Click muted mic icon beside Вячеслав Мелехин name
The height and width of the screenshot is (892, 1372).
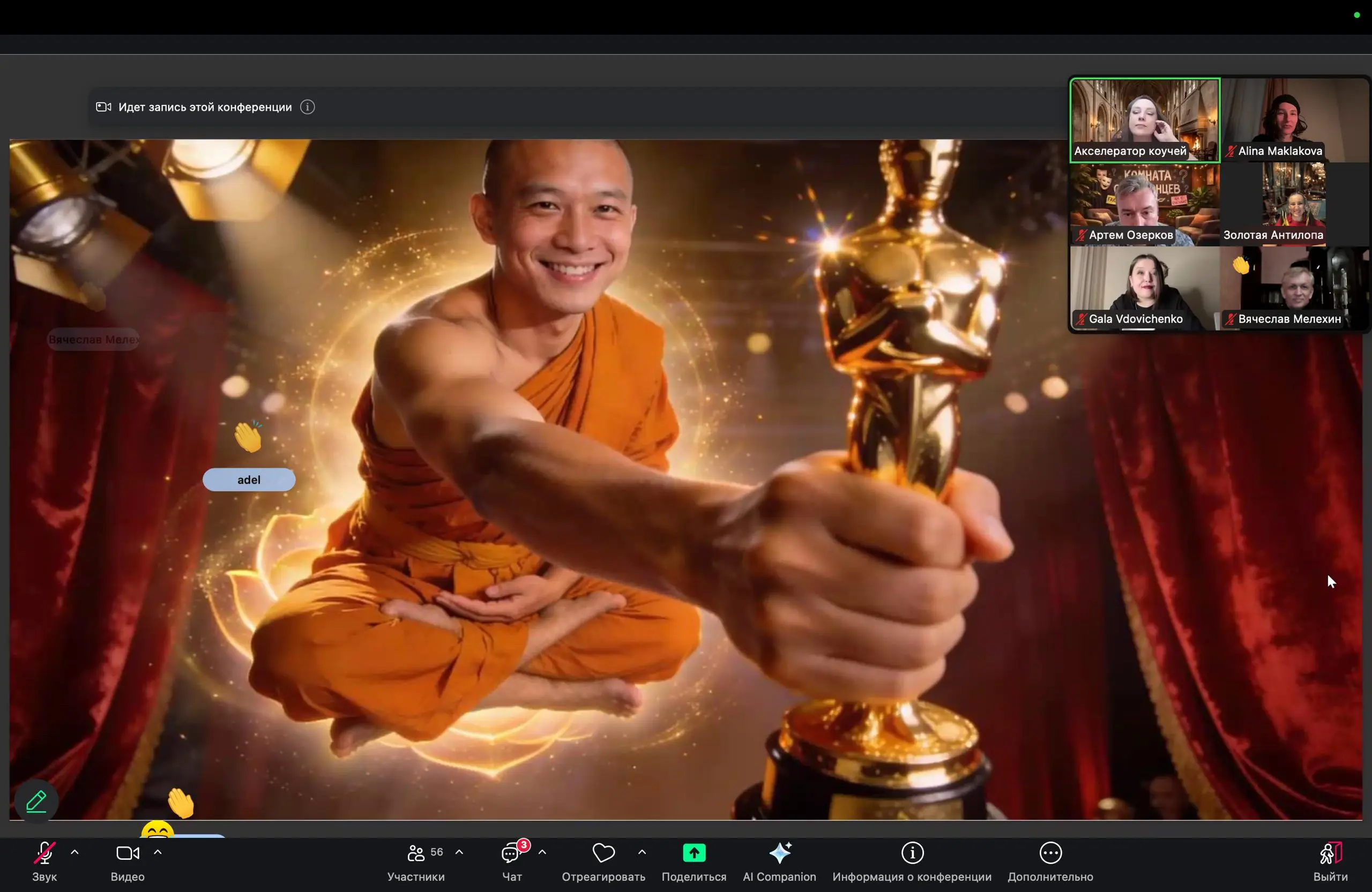tap(1231, 319)
